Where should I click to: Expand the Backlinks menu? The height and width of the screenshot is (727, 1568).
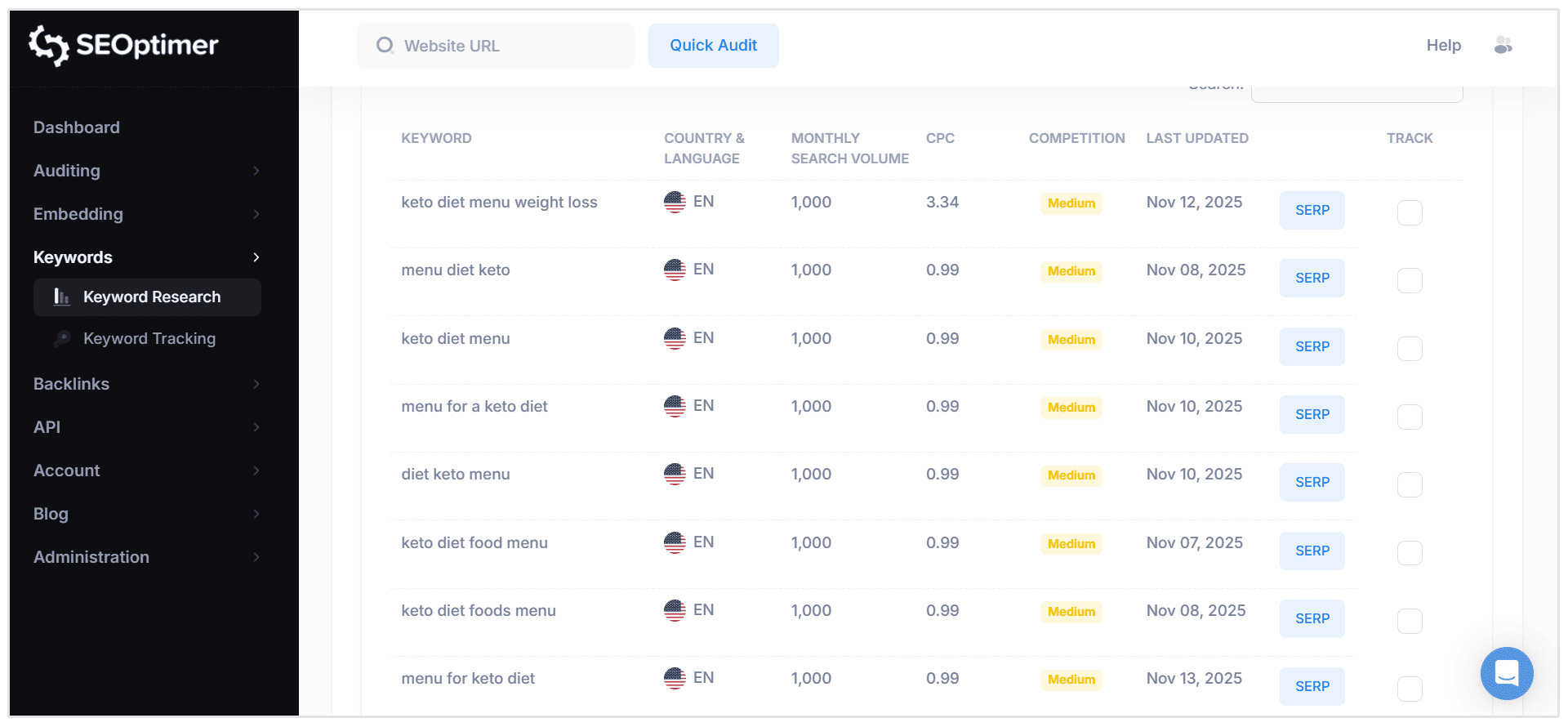click(x=256, y=384)
